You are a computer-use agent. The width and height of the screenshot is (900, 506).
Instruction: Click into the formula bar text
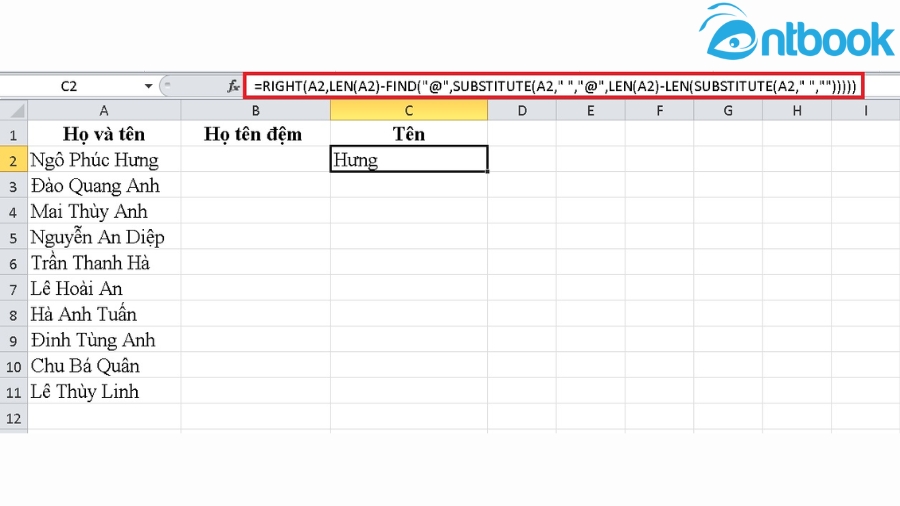pyautogui.click(x=554, y=86)
